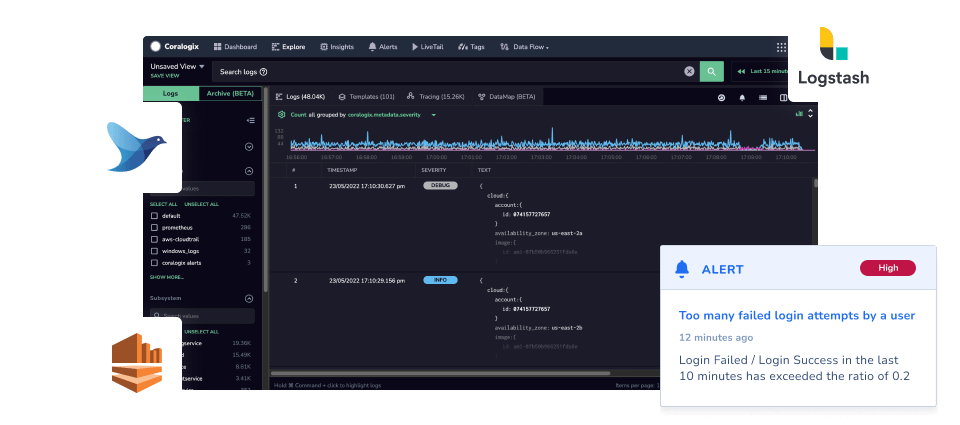Screen dimensions: 960x425
Task: Switch to list row view icon
Action: [763, 97]
